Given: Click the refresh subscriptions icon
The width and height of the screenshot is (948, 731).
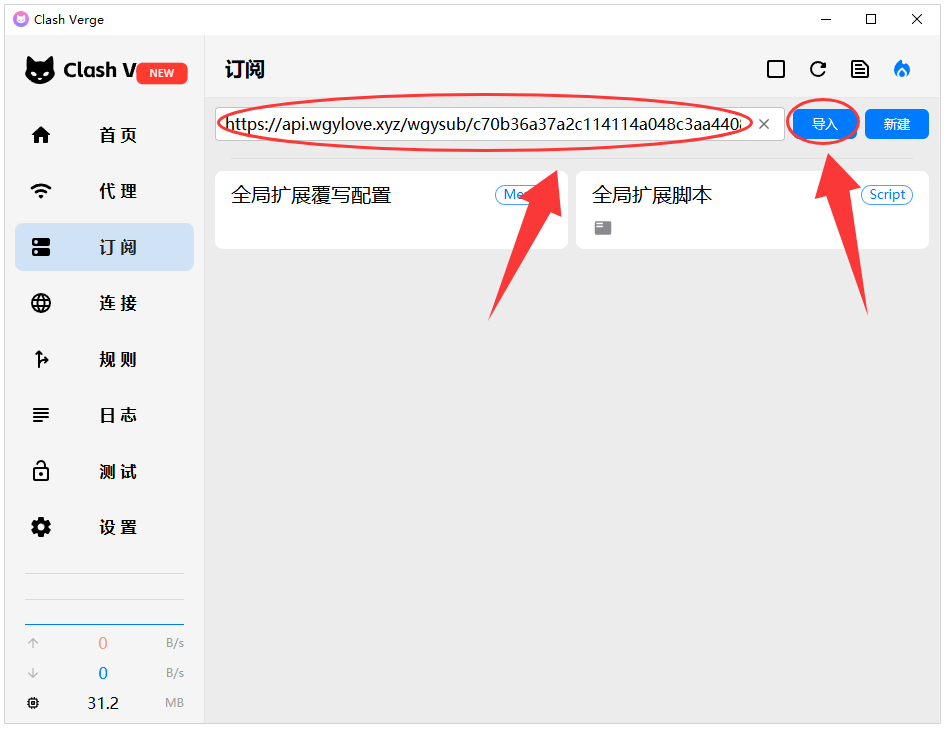Looking at the screenshot, I should (x=818, y=69).
